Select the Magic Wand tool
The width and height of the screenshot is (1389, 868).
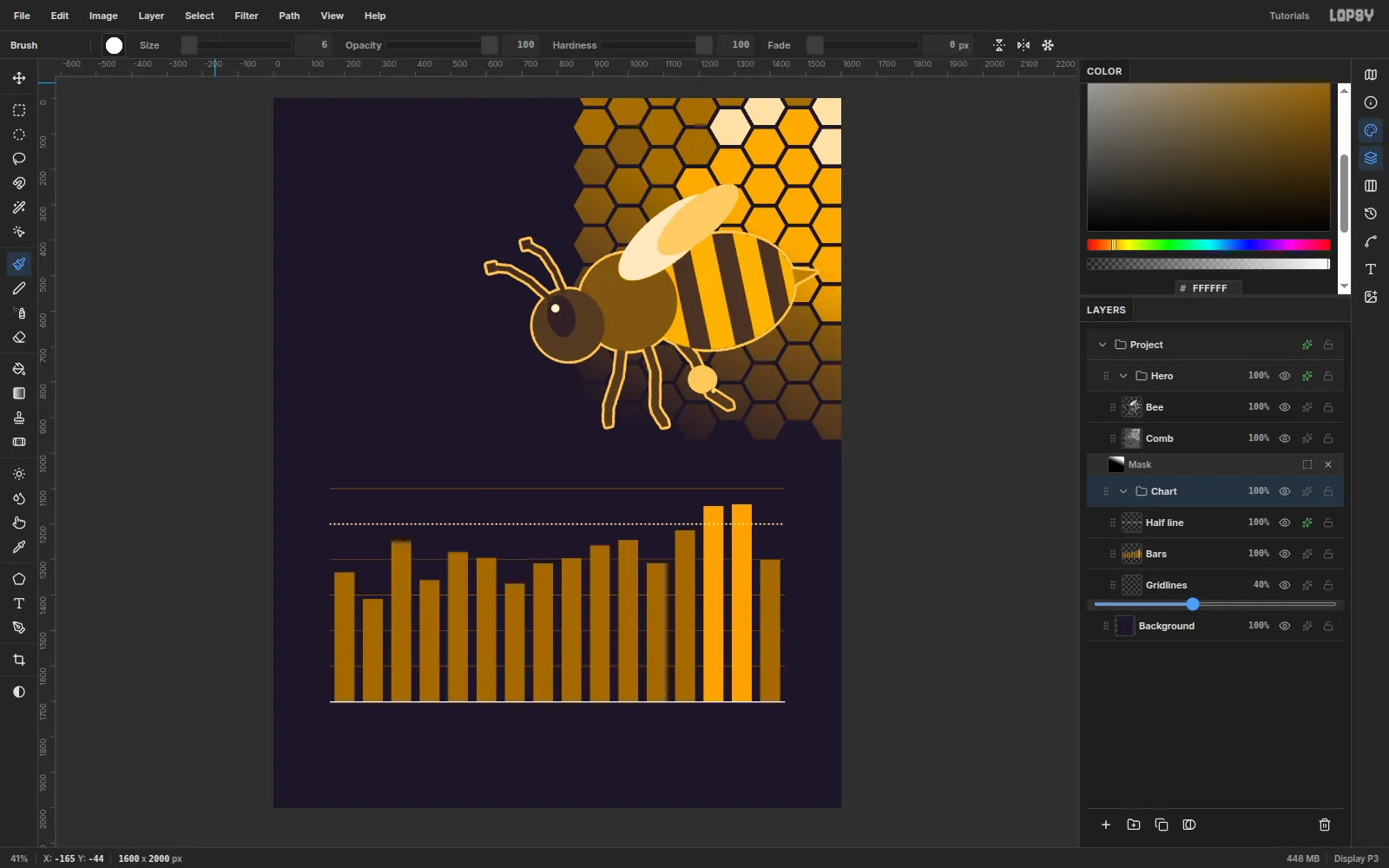[x=19, y=207]
